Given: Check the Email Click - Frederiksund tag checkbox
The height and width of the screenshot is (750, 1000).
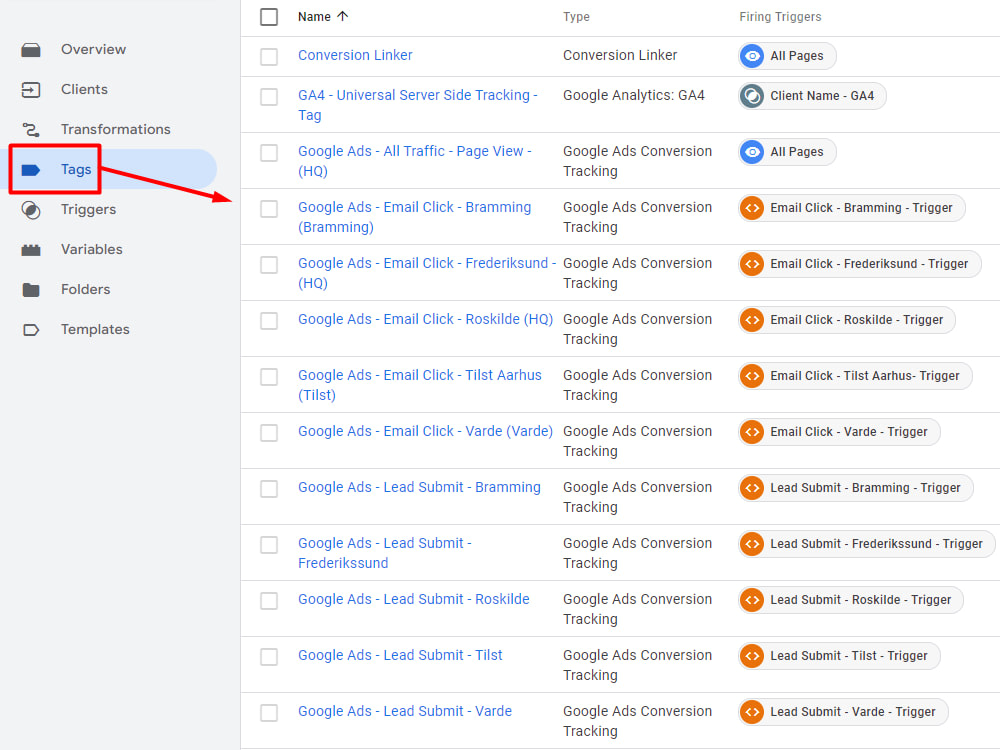Looking at the screenshot, I should point(269,265).
